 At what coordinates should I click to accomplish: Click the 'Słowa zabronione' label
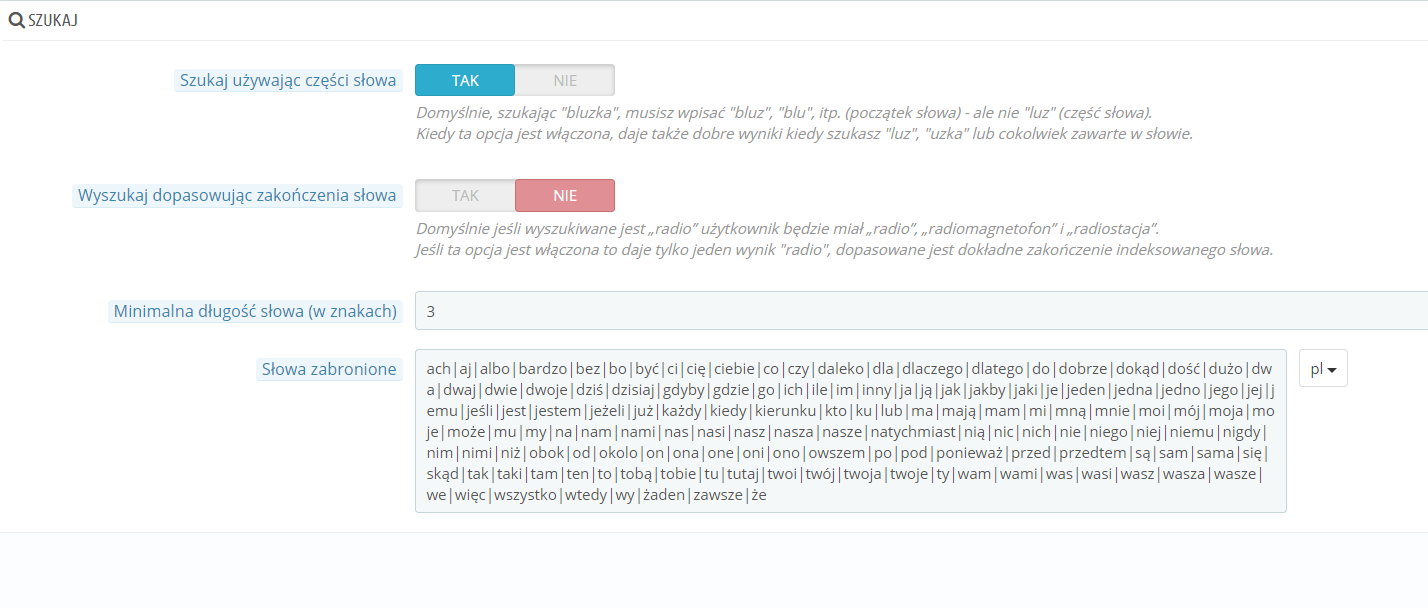coord(329,369)
